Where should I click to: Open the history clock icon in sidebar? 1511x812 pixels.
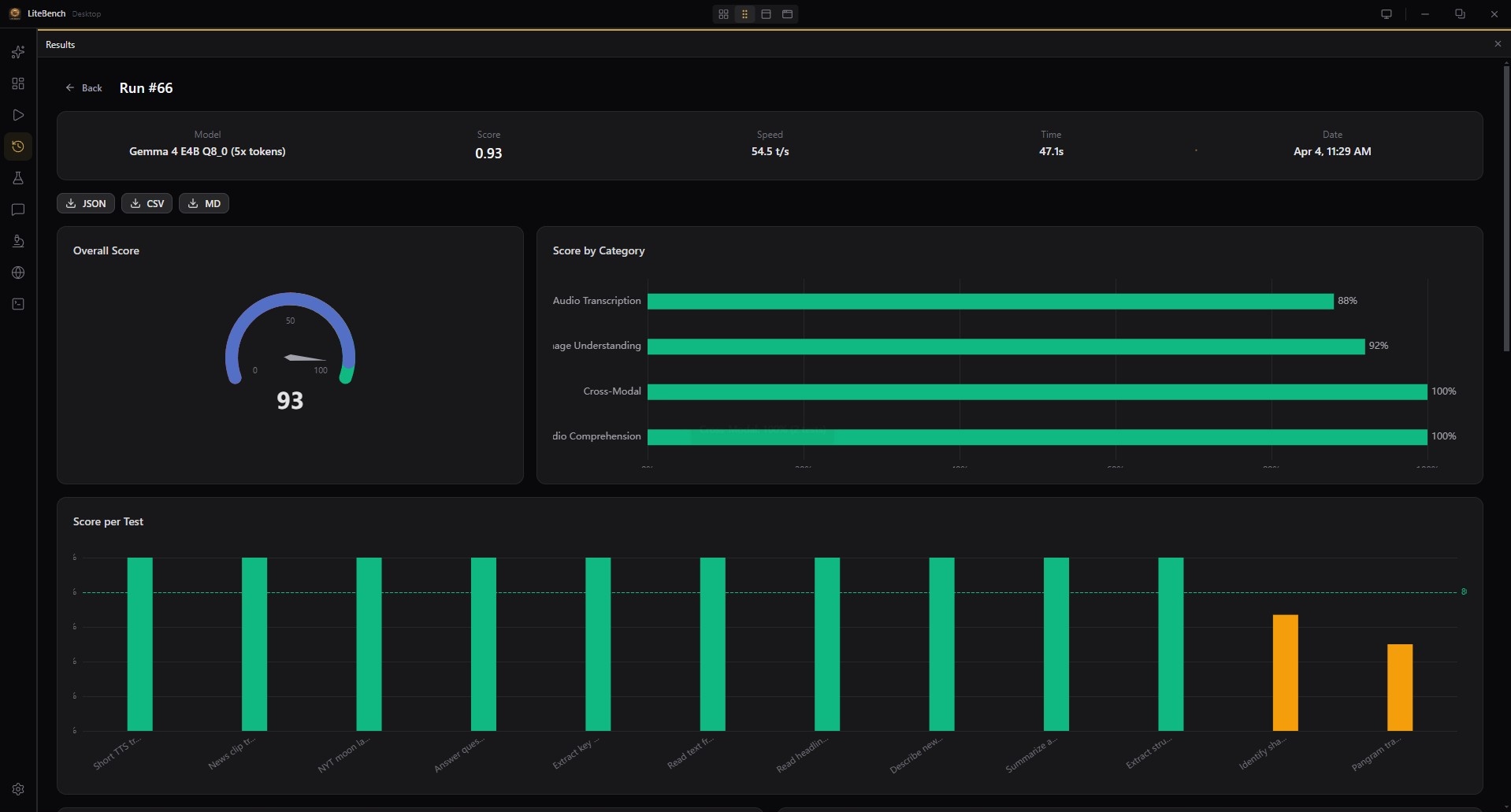(18, 146)
